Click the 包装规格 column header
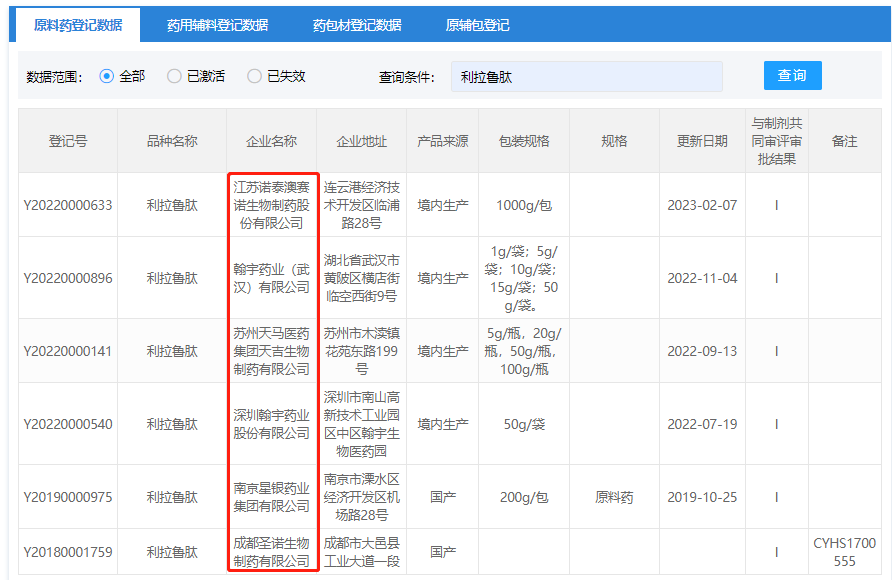The height and width of the screenshot is (580, 892). click(x=524, y=141)
